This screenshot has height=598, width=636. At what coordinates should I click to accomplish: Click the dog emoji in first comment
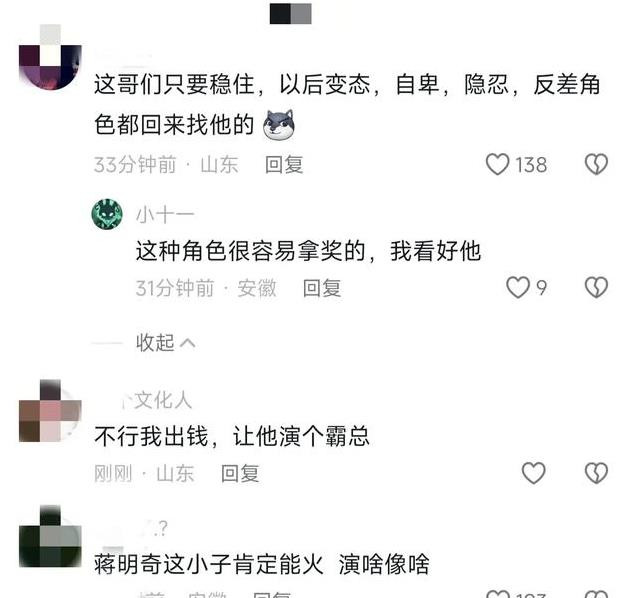click(x=279, y=125)
